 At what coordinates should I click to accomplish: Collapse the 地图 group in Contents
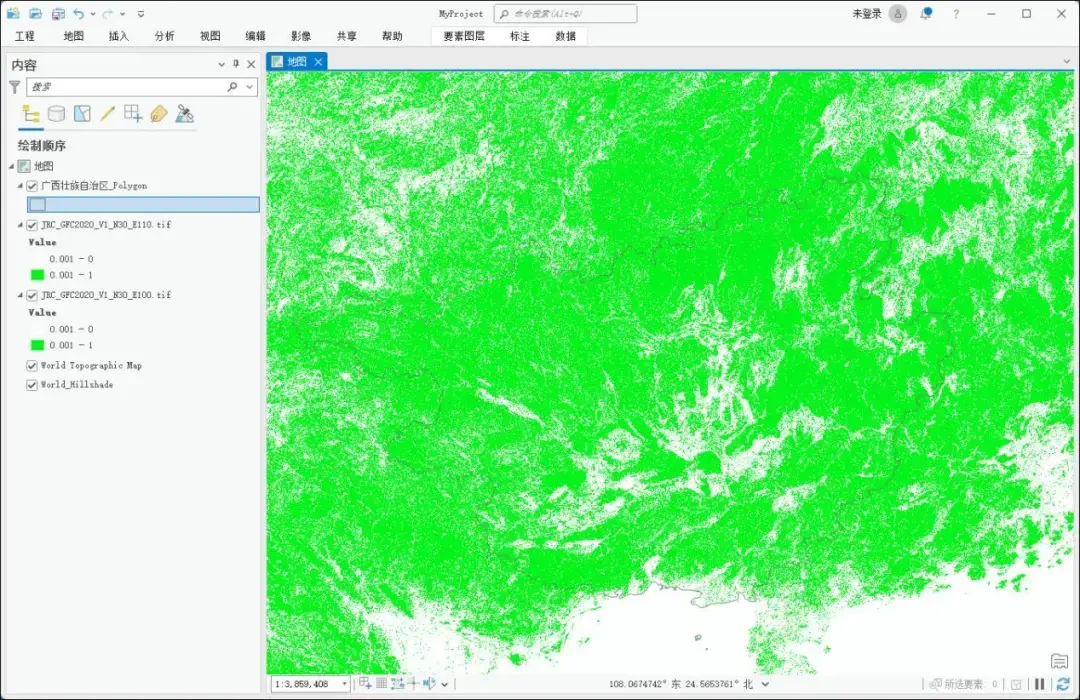(11, 165)
